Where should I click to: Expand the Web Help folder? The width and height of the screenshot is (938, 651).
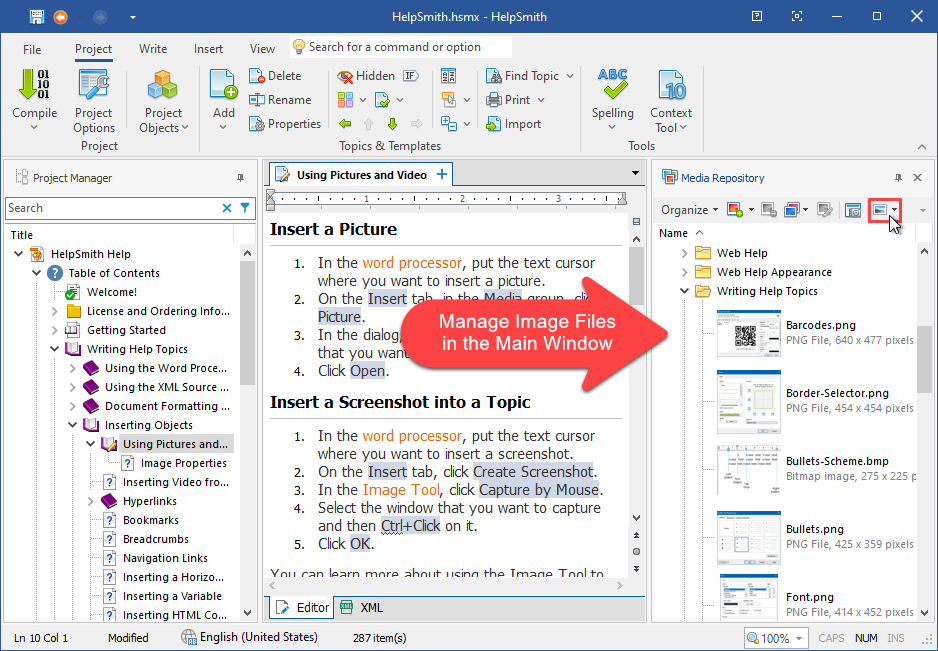(x=684, y=253)
